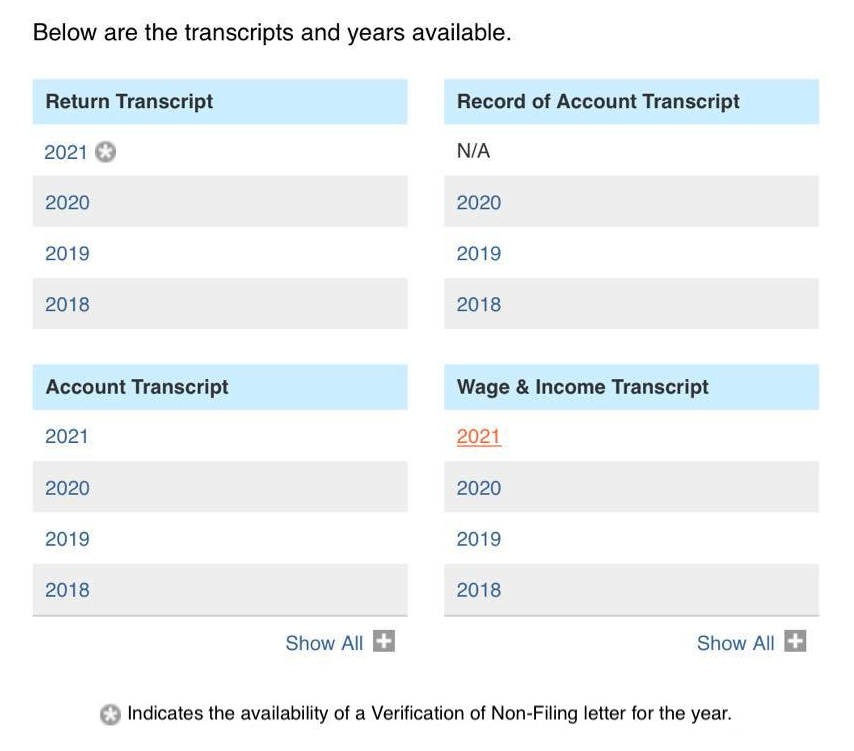Open the 2021 Return Transcript
This screenshot has height=751, width=854.
[x=66, y=152]
